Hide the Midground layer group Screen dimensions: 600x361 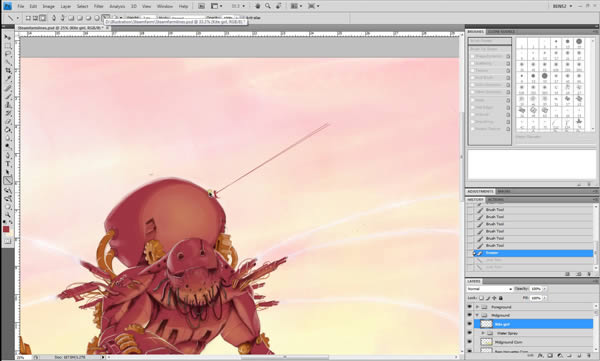tap(470, 315)
